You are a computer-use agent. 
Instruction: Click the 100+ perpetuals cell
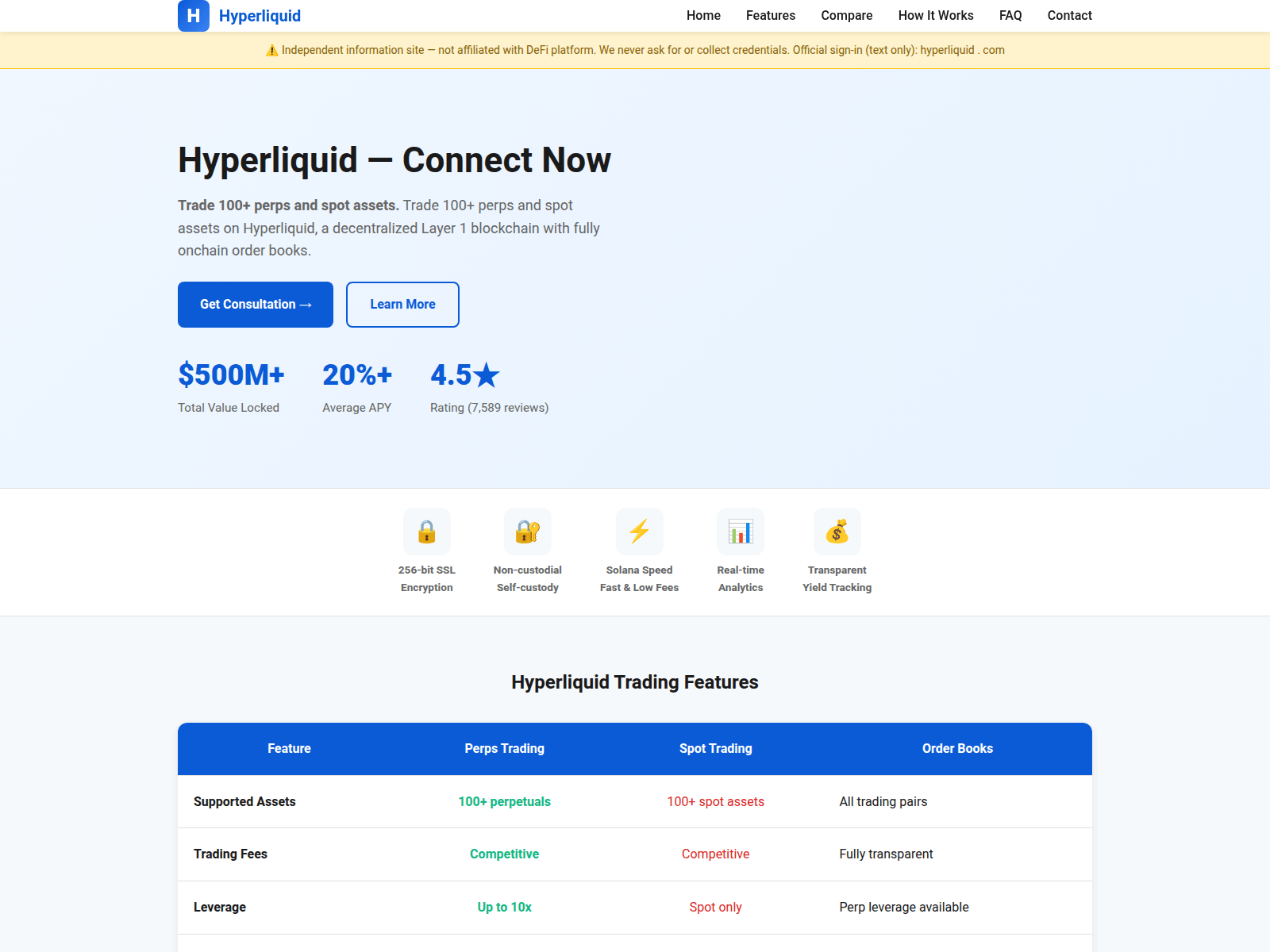pyautogui.click(x=505, y=802)
